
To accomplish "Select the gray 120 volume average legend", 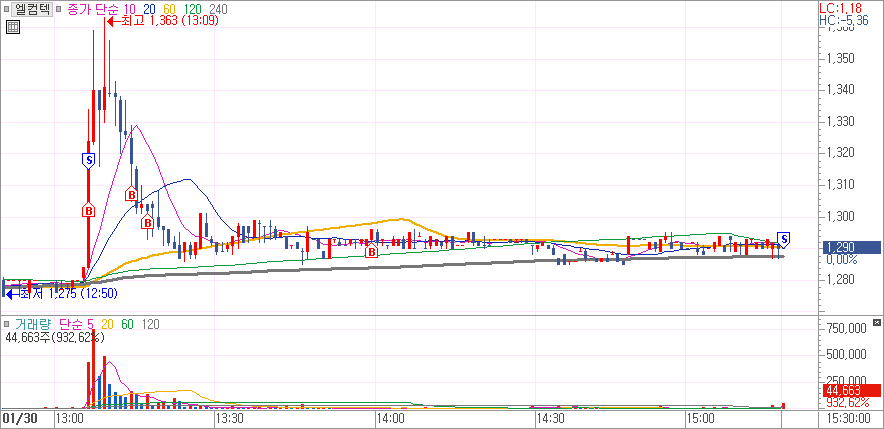I will pos(151,324).
